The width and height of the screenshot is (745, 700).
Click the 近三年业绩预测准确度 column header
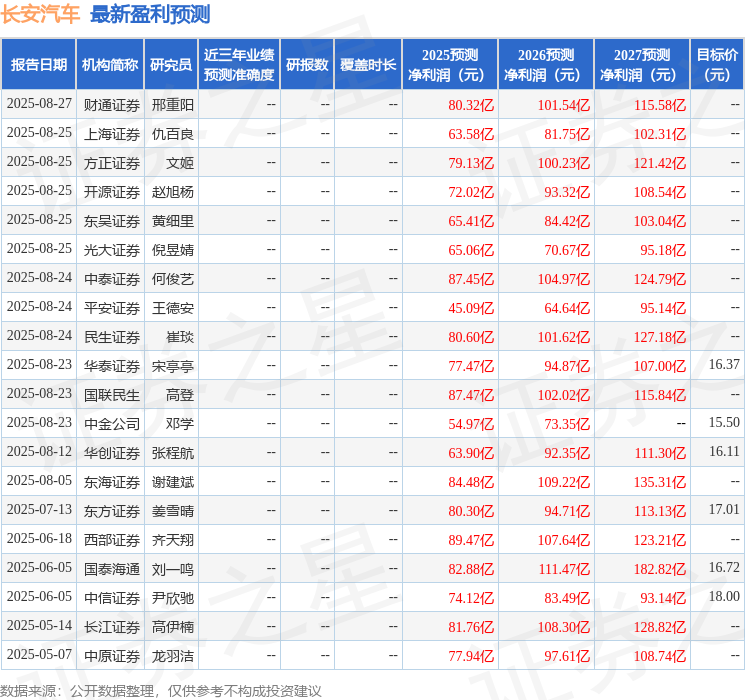(238, 64)
